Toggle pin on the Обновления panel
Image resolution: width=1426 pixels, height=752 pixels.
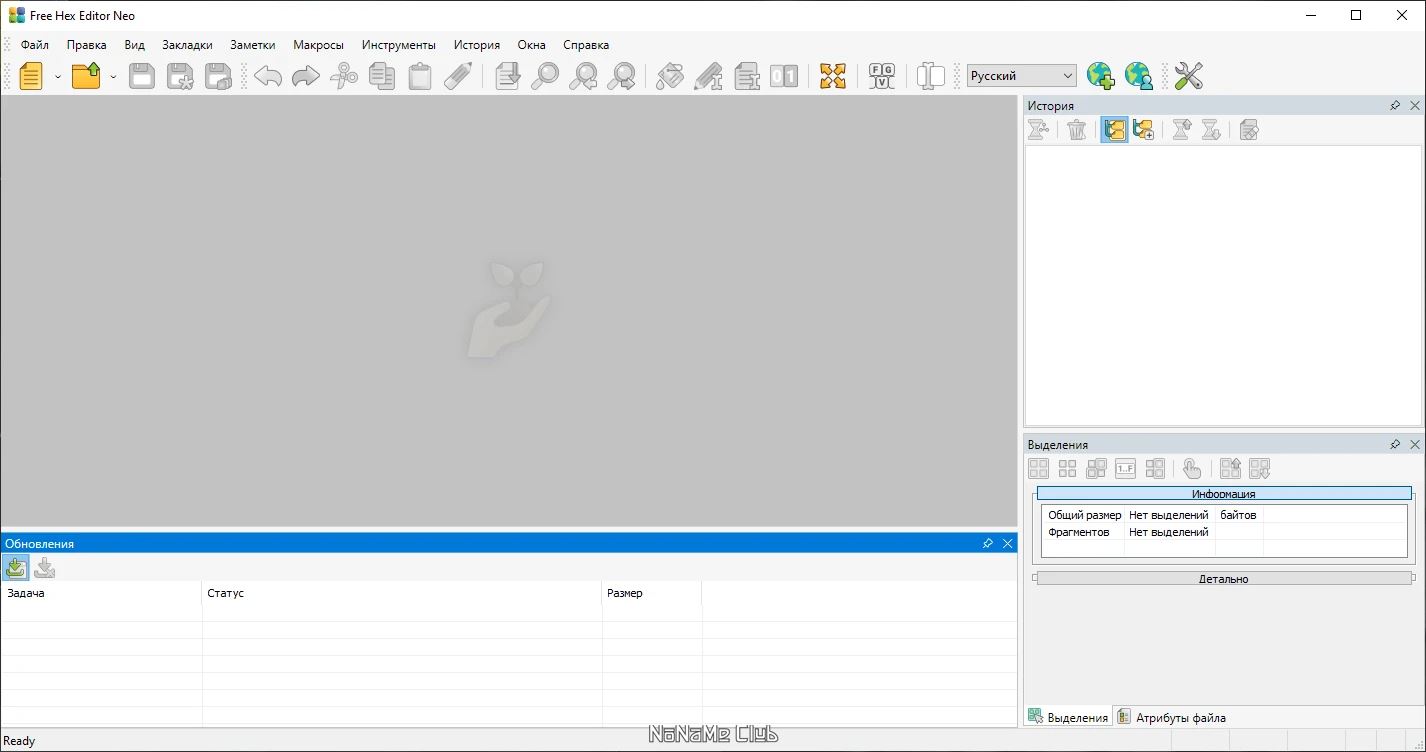[x=988, y=543]
